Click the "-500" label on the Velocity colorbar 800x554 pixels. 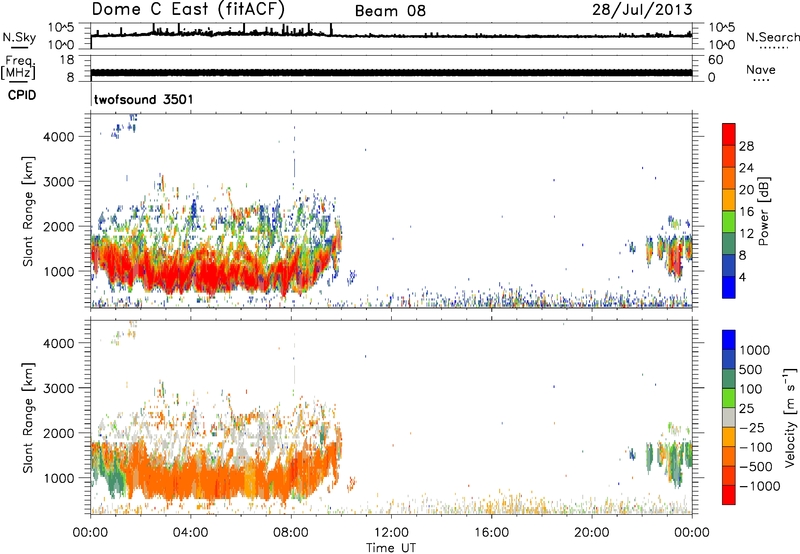coord(756,467)
